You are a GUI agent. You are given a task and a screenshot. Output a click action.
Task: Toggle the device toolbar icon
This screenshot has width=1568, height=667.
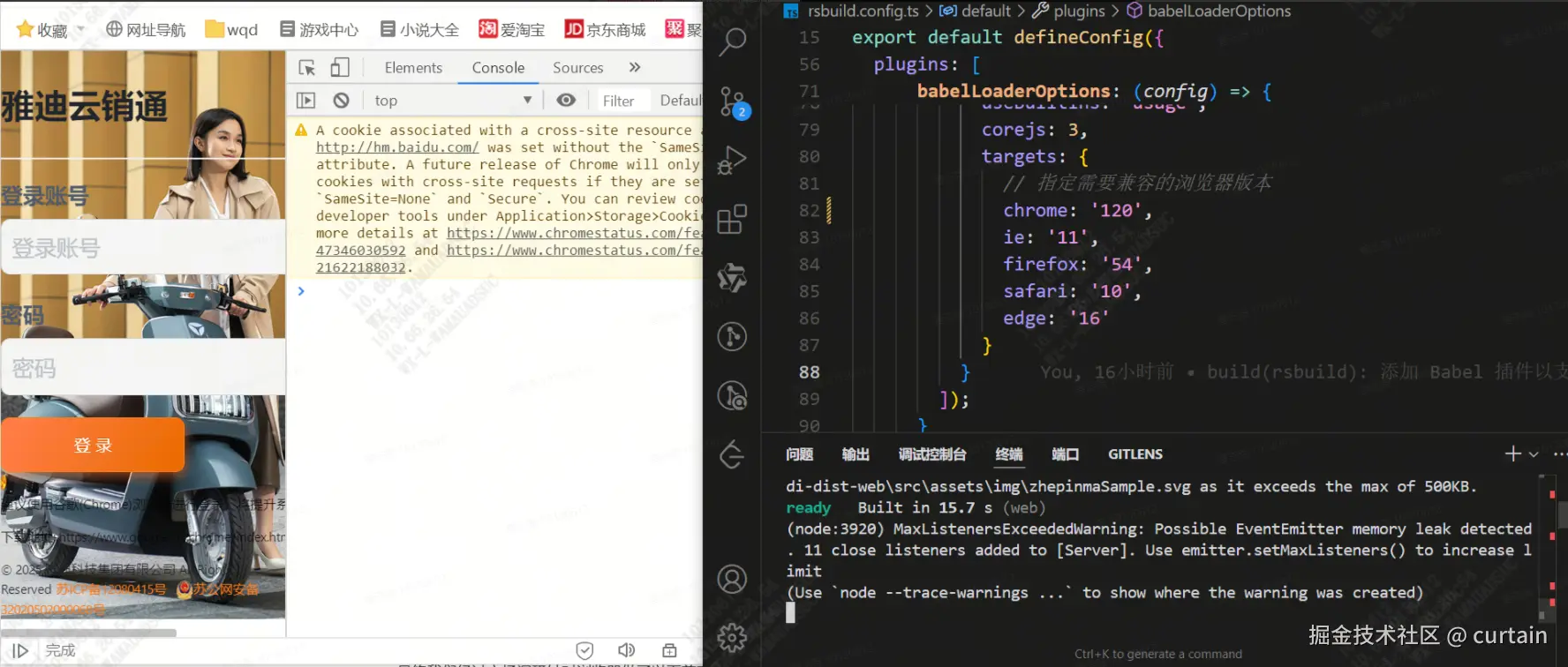(340, 68)
